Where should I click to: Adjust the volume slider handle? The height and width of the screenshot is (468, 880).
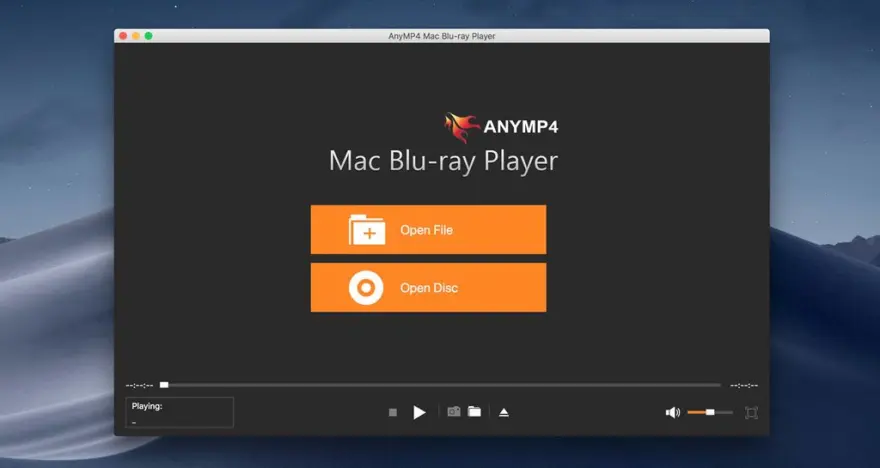pos(710,412)
